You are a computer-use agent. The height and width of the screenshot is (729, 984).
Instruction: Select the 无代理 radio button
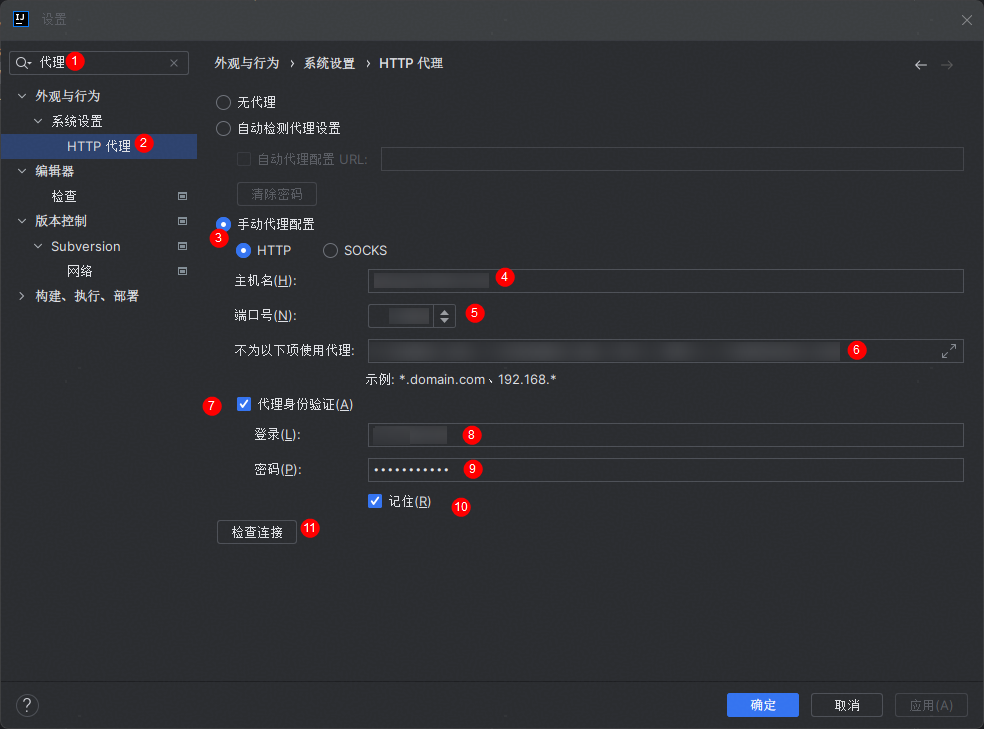(224, 102)
